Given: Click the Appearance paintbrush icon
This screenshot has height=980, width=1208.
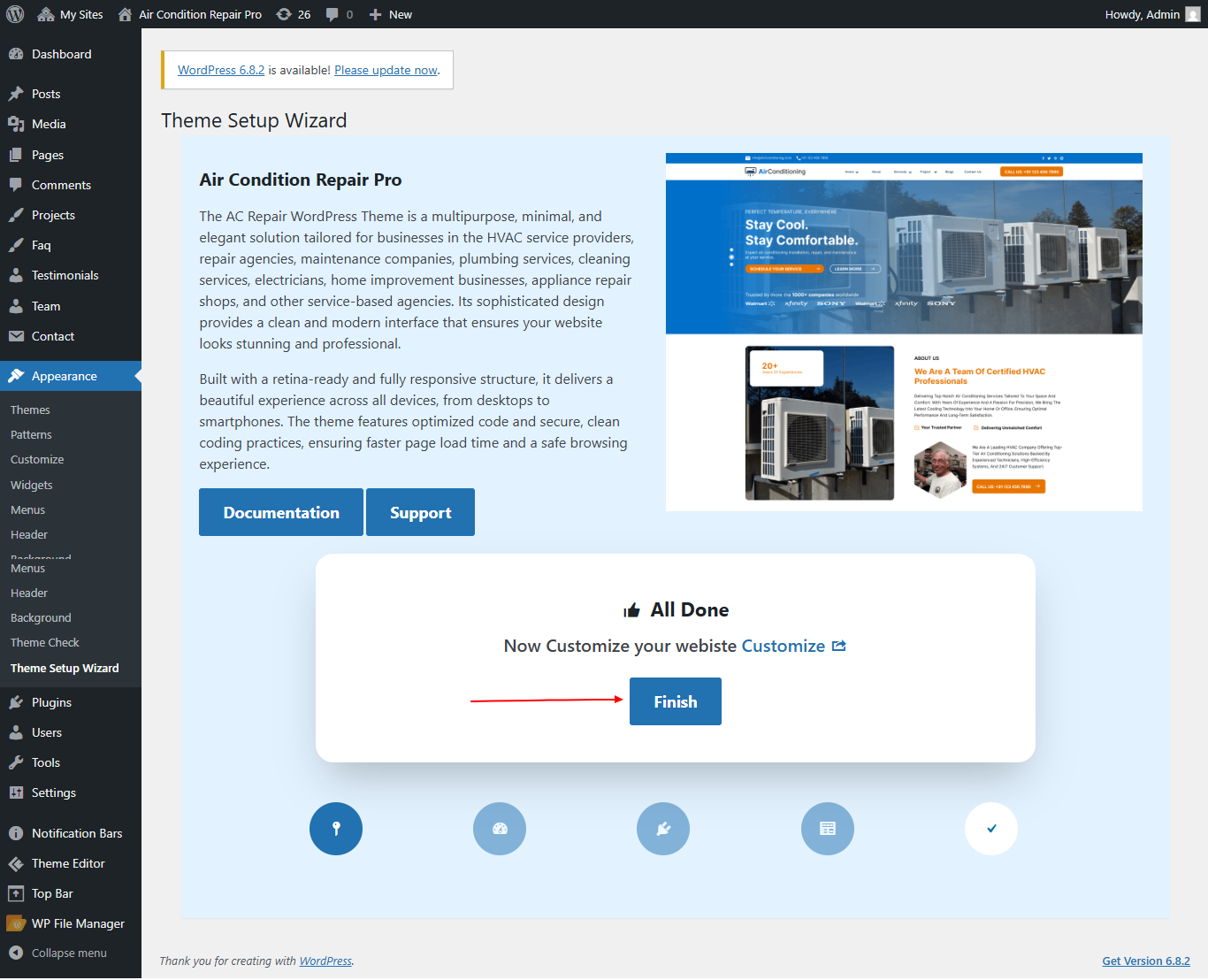Looking at the screenshot, I should pyautogui.click(x=16, y=376).
